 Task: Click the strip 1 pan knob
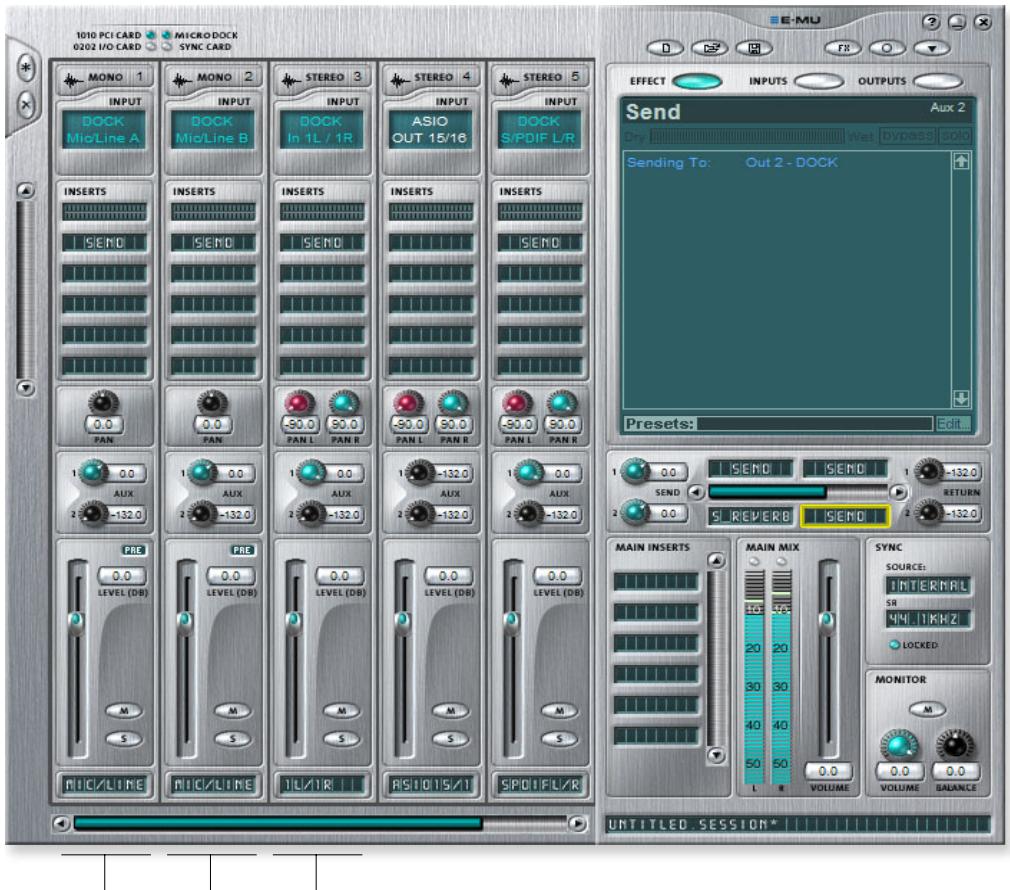[x=103, y=403]
